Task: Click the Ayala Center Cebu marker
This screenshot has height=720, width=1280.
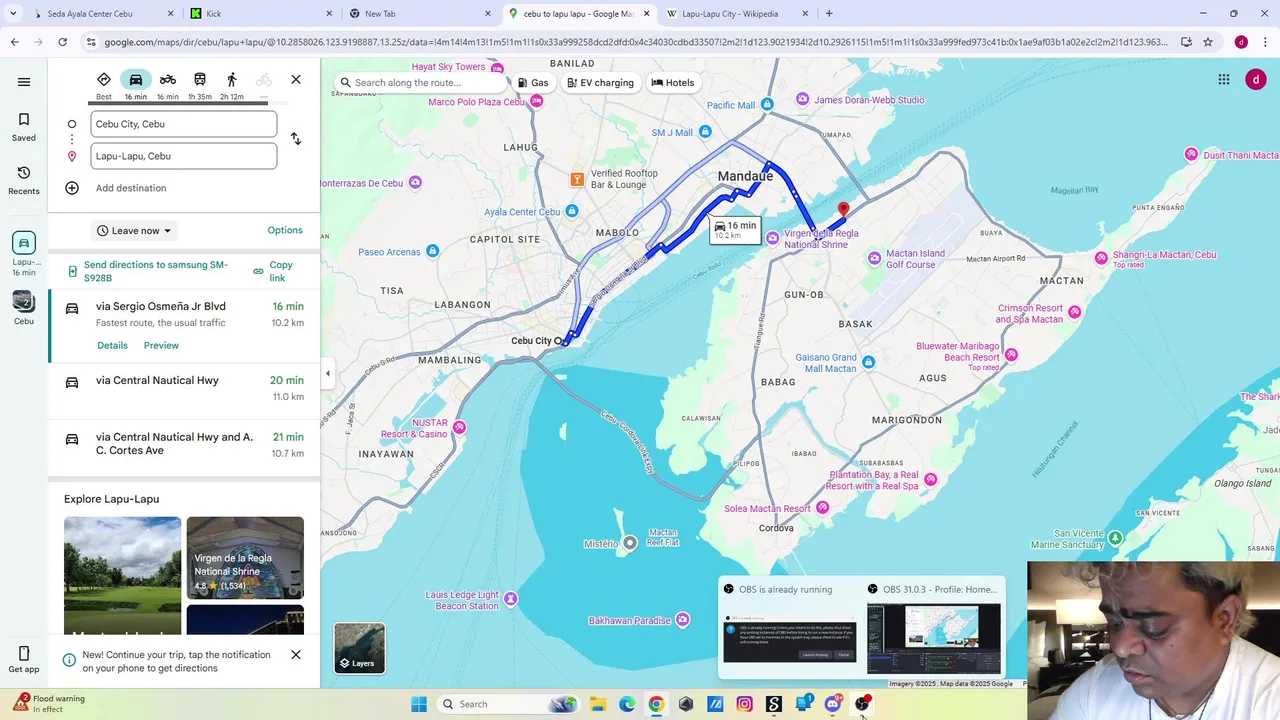Action: click(x=571, y=211)
